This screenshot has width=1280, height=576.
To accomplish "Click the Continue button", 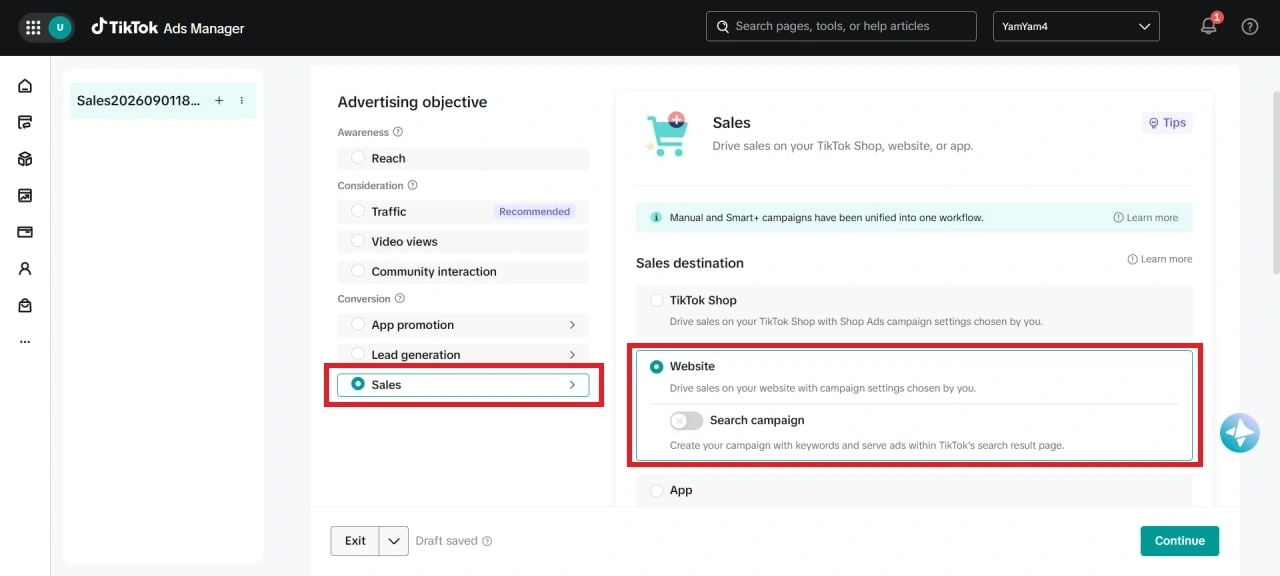I will tap(1179, 541).
